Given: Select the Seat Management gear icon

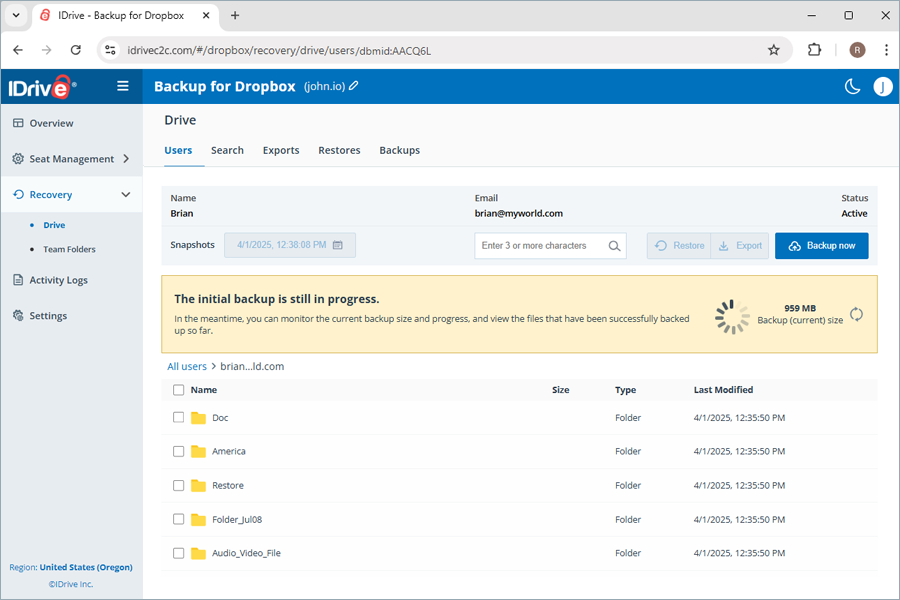Looking at the screenshot, I should point(19,158).
